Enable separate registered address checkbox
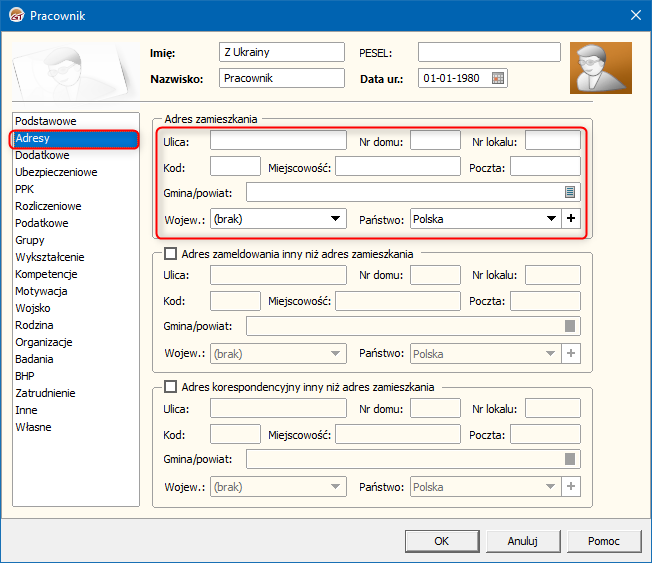Image resolution: width=652 pixels, height=563 pixels. (170, 254)
